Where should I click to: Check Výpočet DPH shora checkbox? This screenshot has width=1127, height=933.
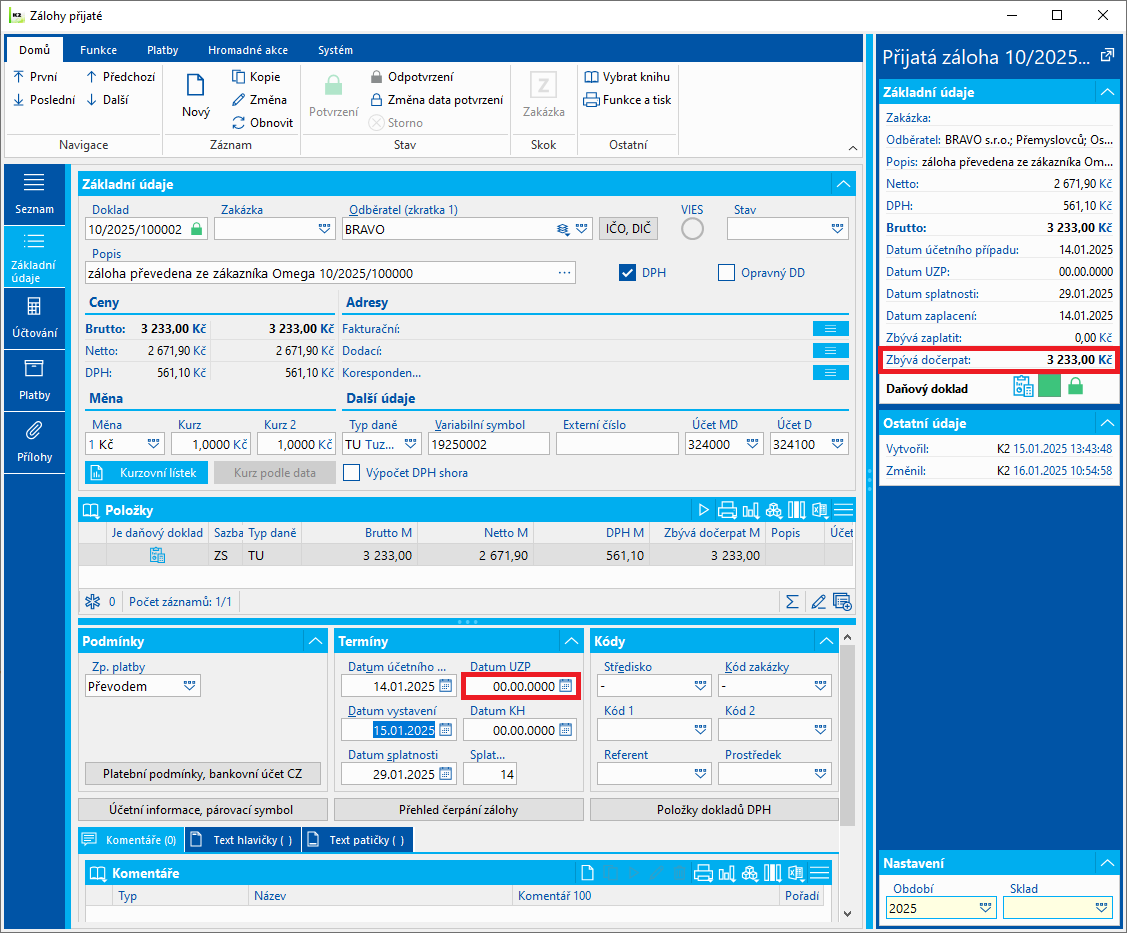click(352, 473)
